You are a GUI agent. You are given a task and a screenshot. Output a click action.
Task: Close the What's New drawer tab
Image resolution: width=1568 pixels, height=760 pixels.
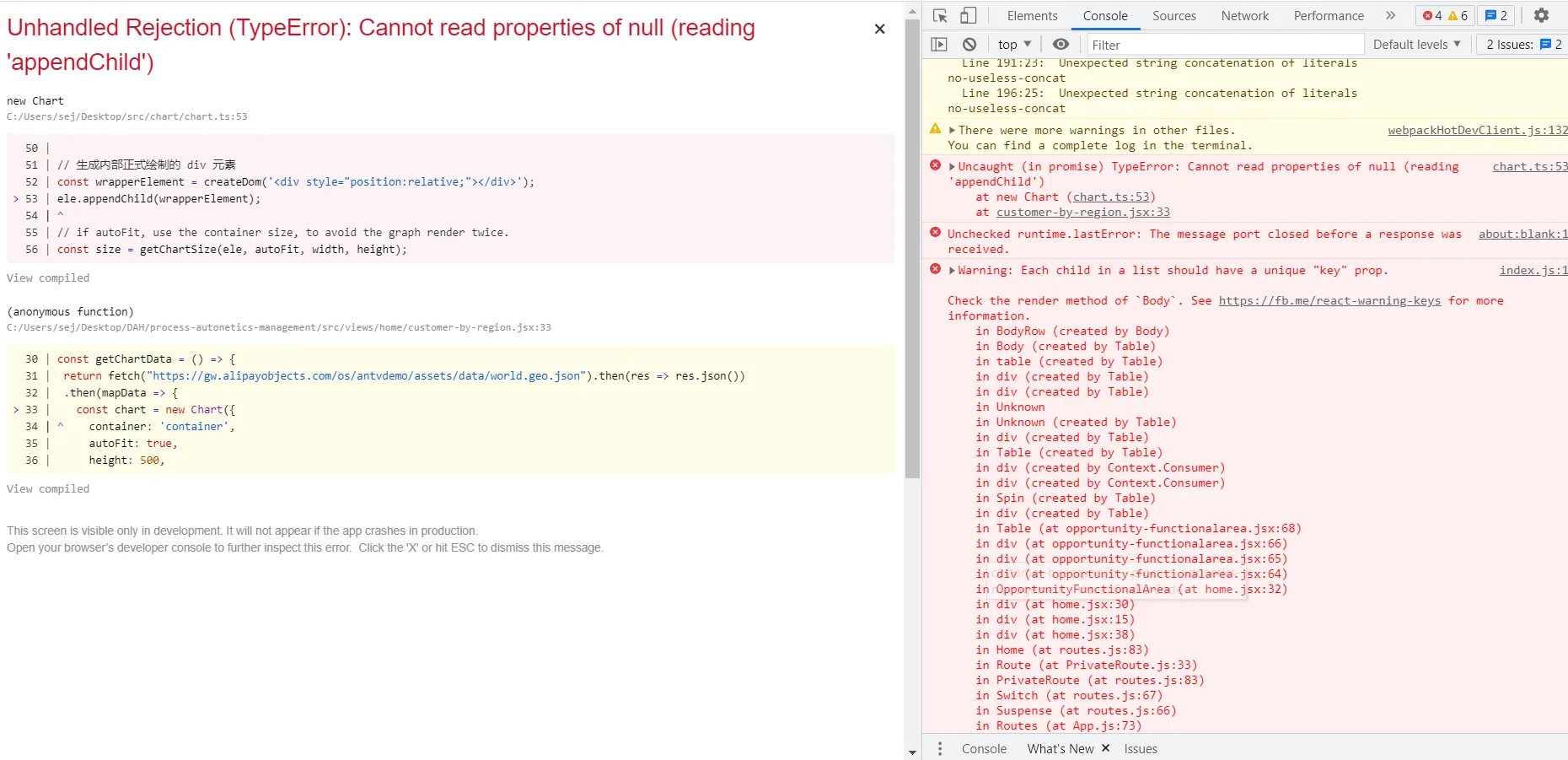[1105, 748]
